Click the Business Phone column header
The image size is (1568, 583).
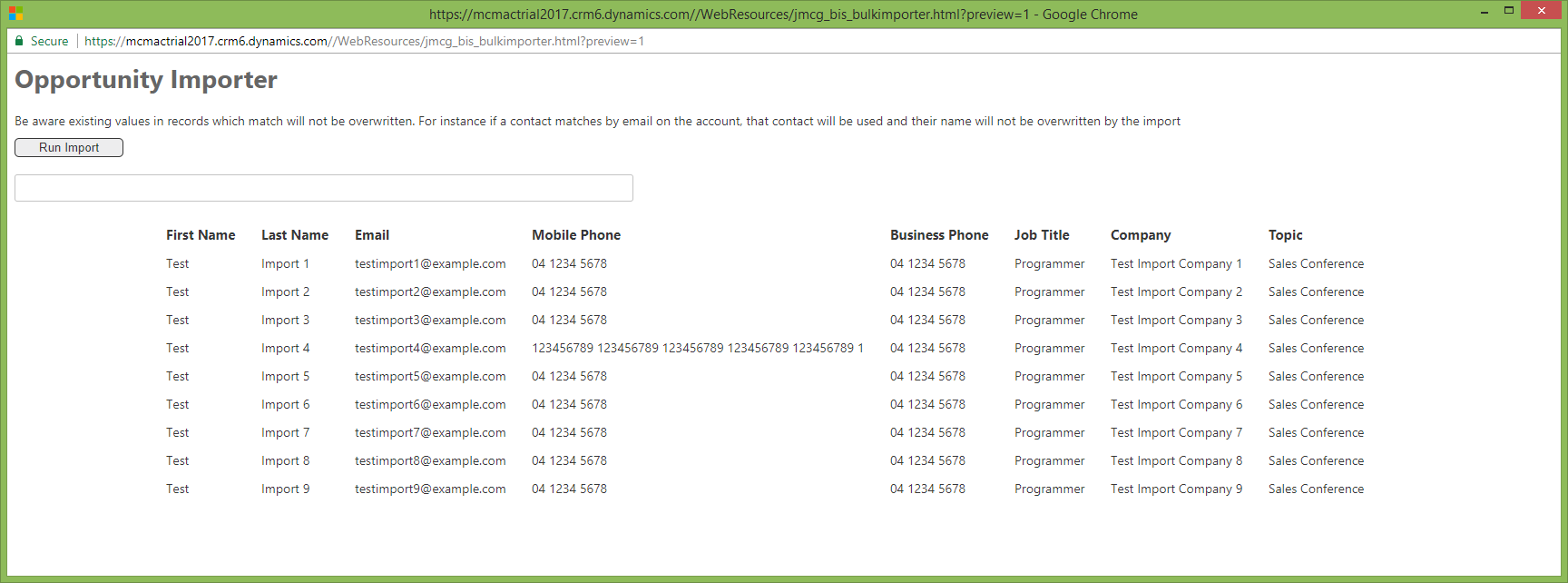(x=939, y=235)
